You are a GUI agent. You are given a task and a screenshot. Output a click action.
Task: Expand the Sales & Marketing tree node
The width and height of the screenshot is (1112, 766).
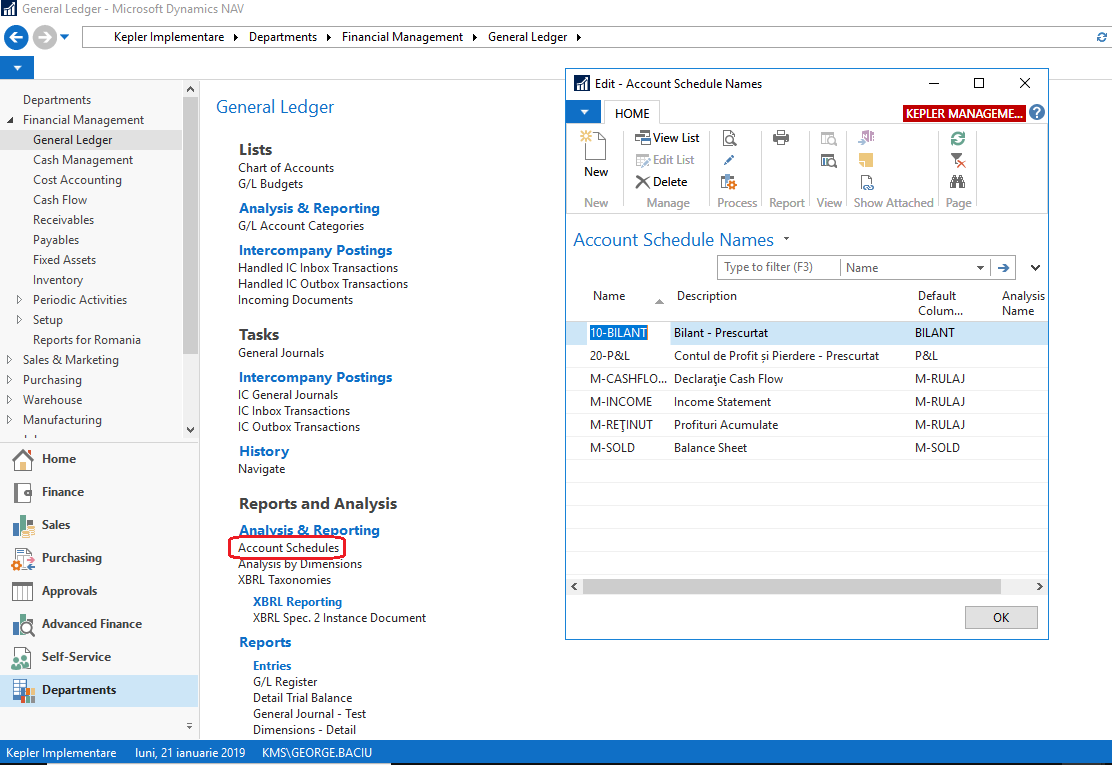pos(9,360)
